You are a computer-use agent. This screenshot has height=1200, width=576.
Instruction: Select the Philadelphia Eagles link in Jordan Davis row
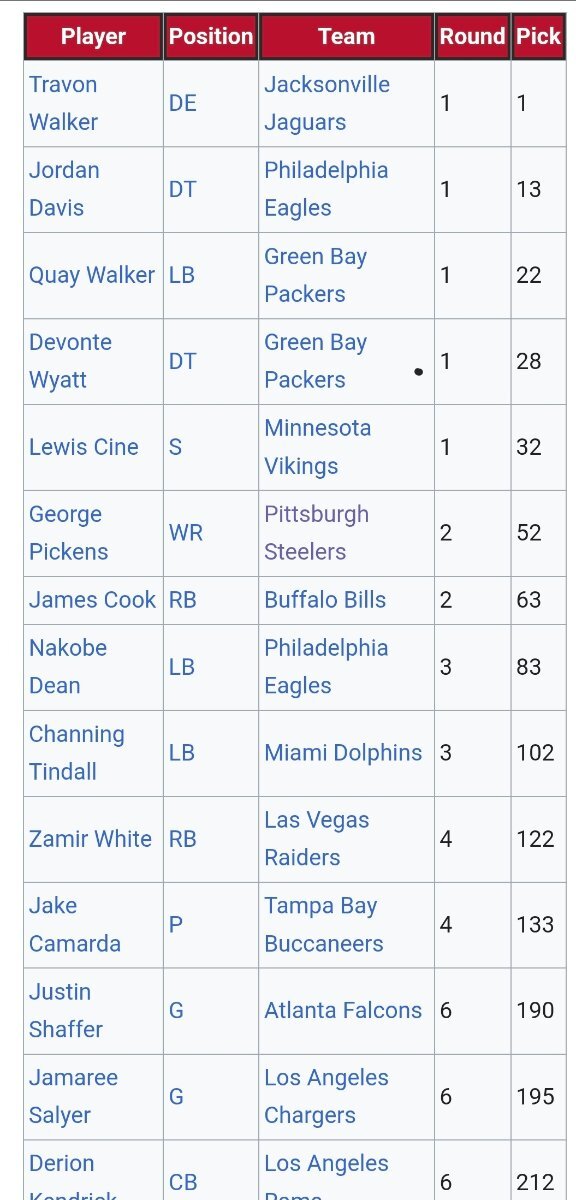326,189
